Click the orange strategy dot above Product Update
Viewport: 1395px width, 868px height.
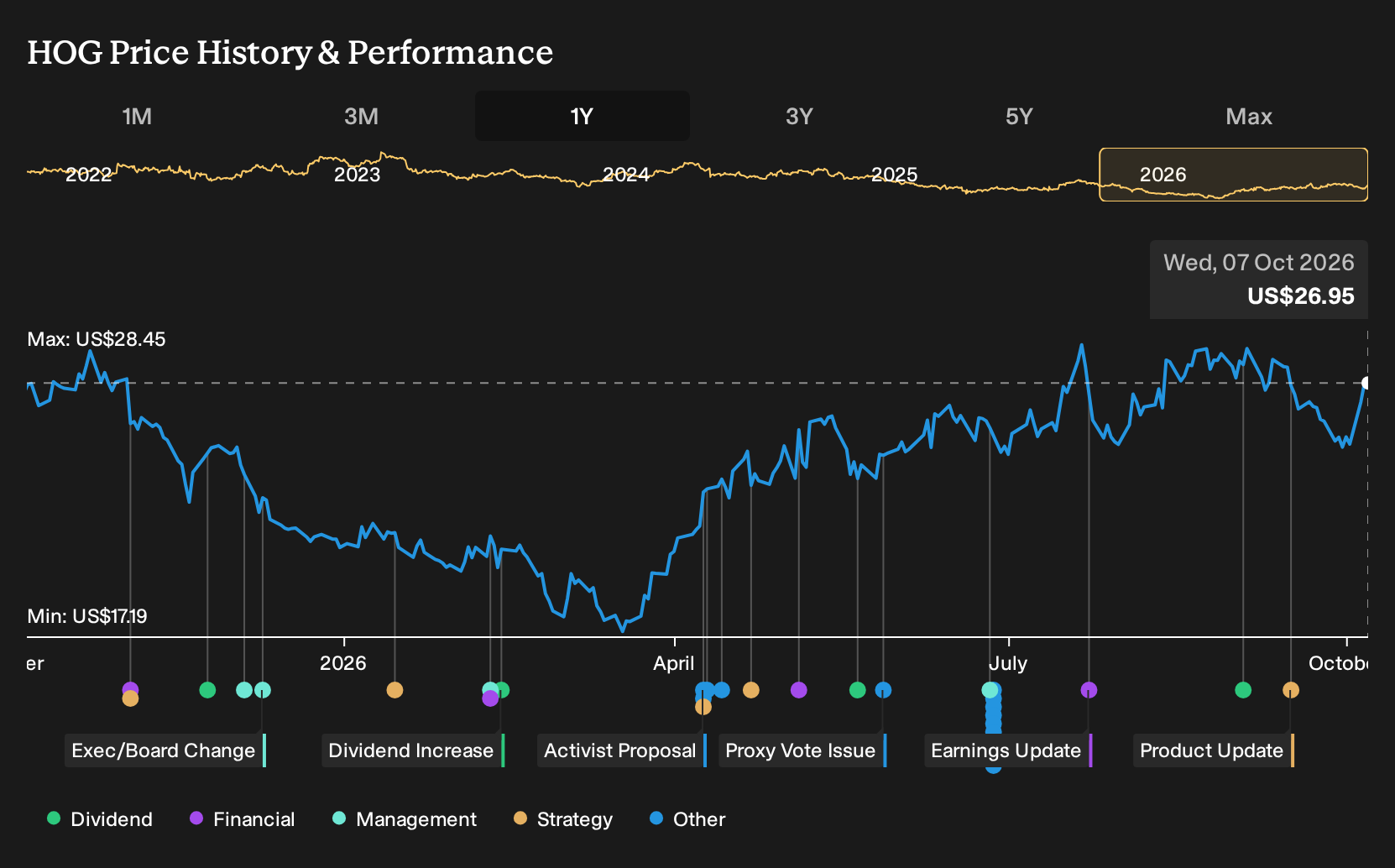pos(1291,690)
